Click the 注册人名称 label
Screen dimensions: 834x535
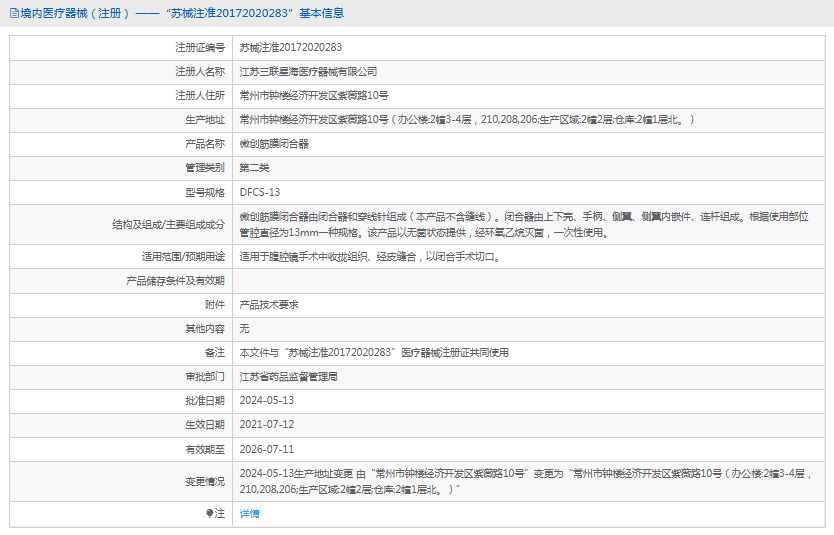tap(200, 72)
